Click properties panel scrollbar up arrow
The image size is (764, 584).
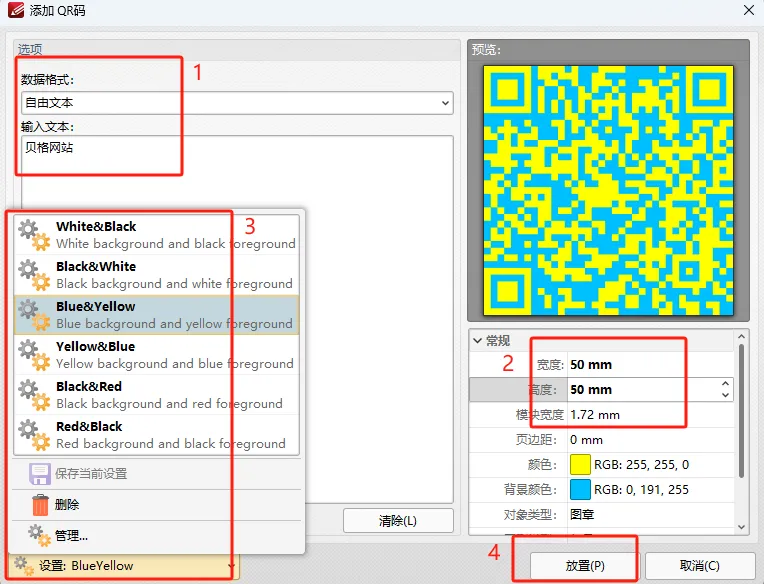click(741, 337)
